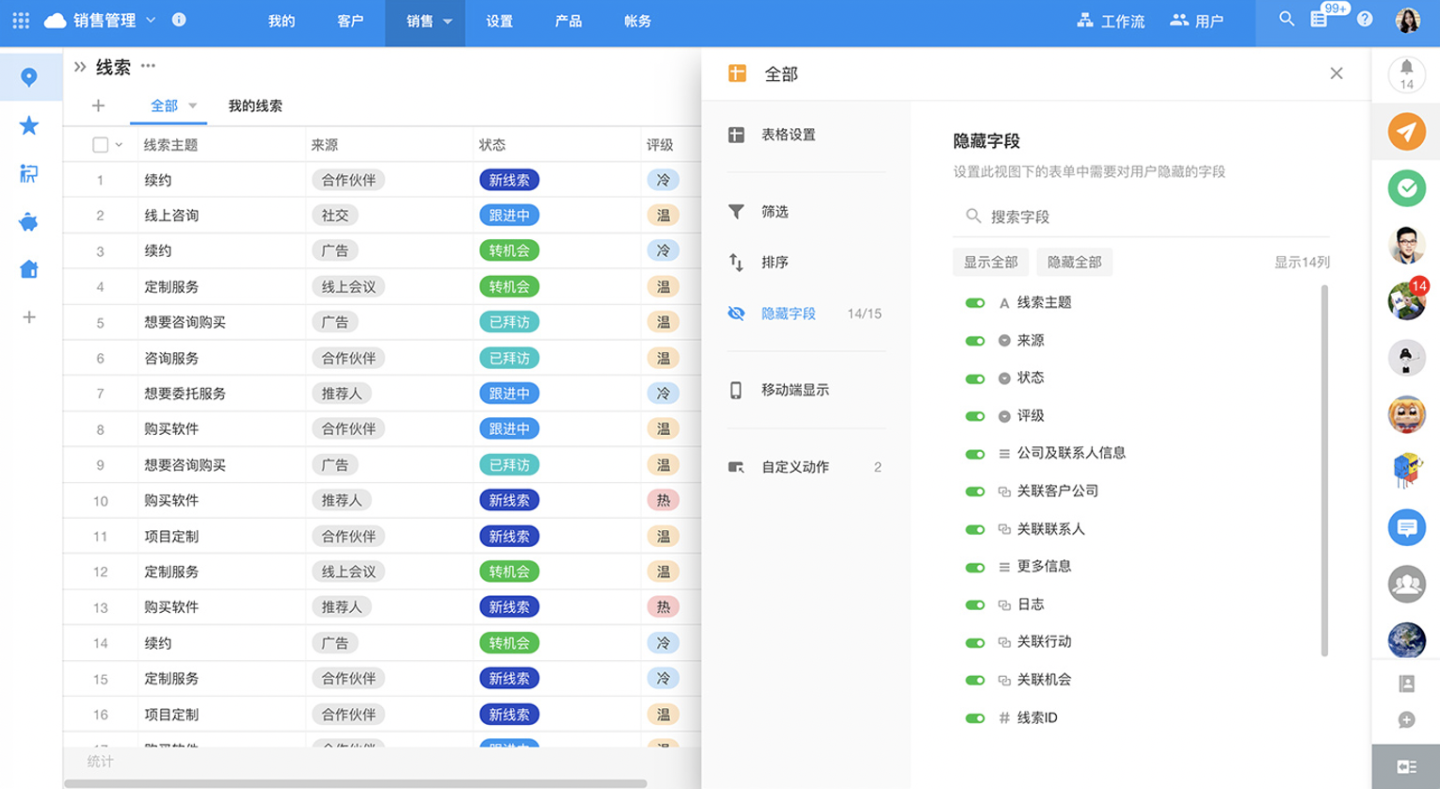Screen dimensions: 1440x789
Task: Open the 用户 users link
Action: (1197, 20)
